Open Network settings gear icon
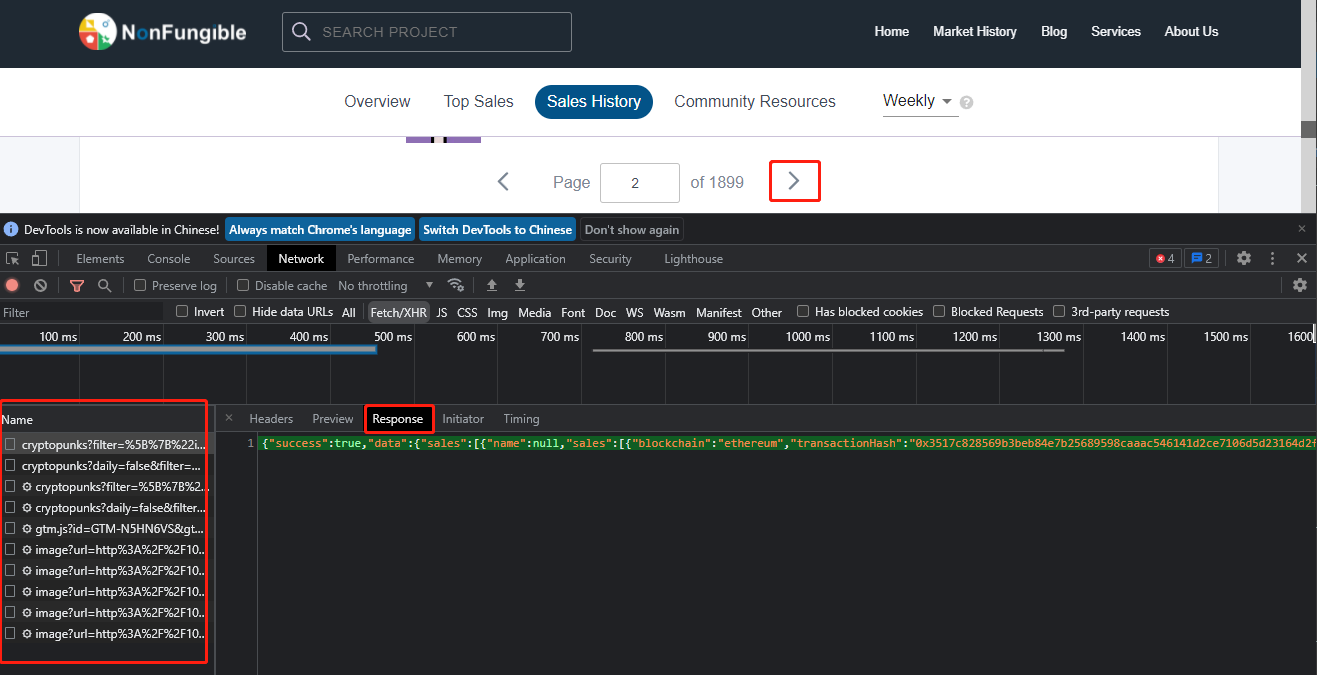Screen dimensions: 1317x675 click(x=1300, y=285)
